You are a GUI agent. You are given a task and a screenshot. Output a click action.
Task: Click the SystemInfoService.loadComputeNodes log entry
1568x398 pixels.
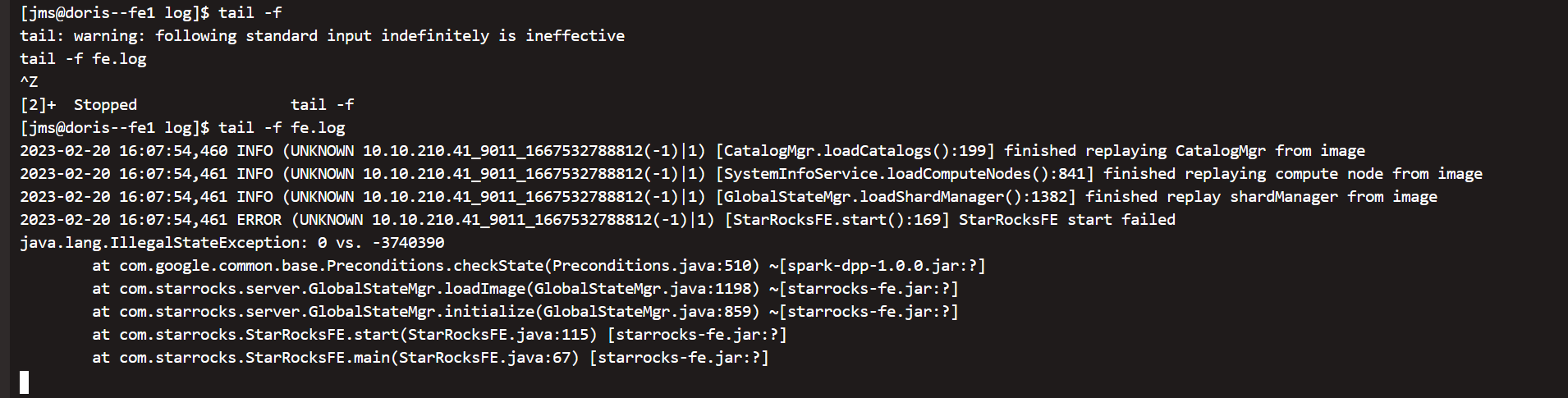(x=751, y=174)
